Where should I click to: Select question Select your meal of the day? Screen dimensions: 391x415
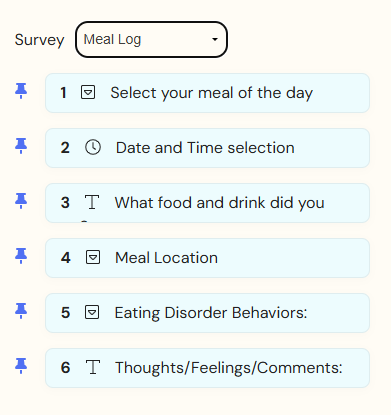tap(207, 93)
